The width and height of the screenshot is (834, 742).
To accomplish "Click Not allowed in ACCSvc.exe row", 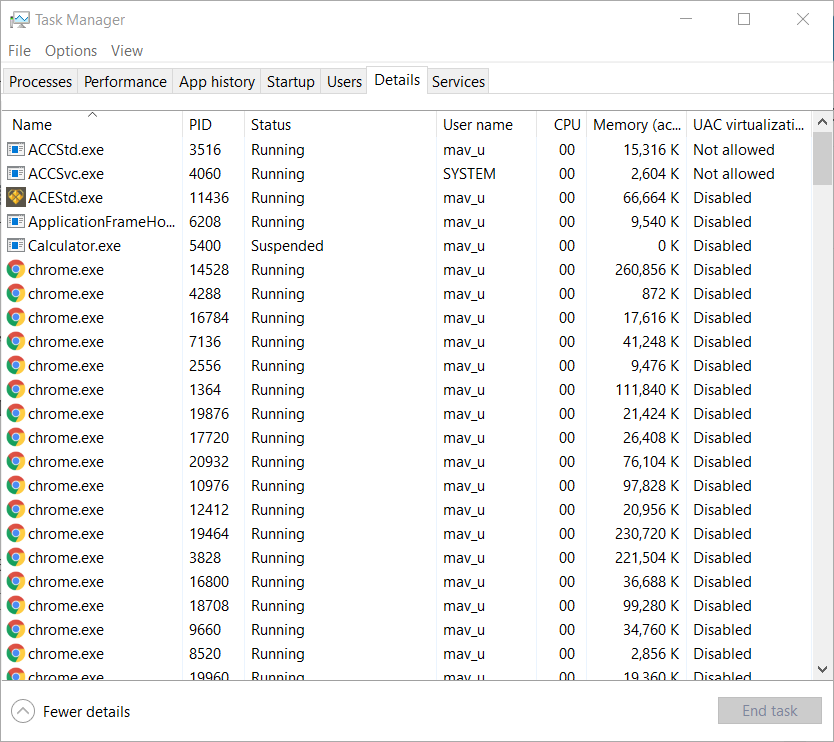I will click(733, 174).
